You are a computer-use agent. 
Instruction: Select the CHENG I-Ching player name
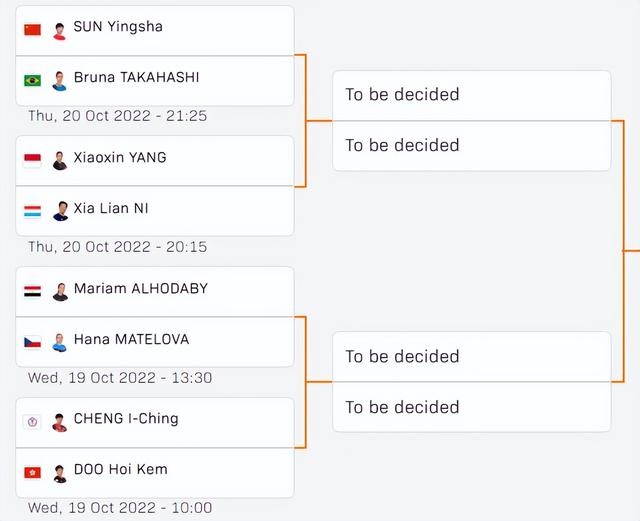pyautogui.click(x=126, y=419)
